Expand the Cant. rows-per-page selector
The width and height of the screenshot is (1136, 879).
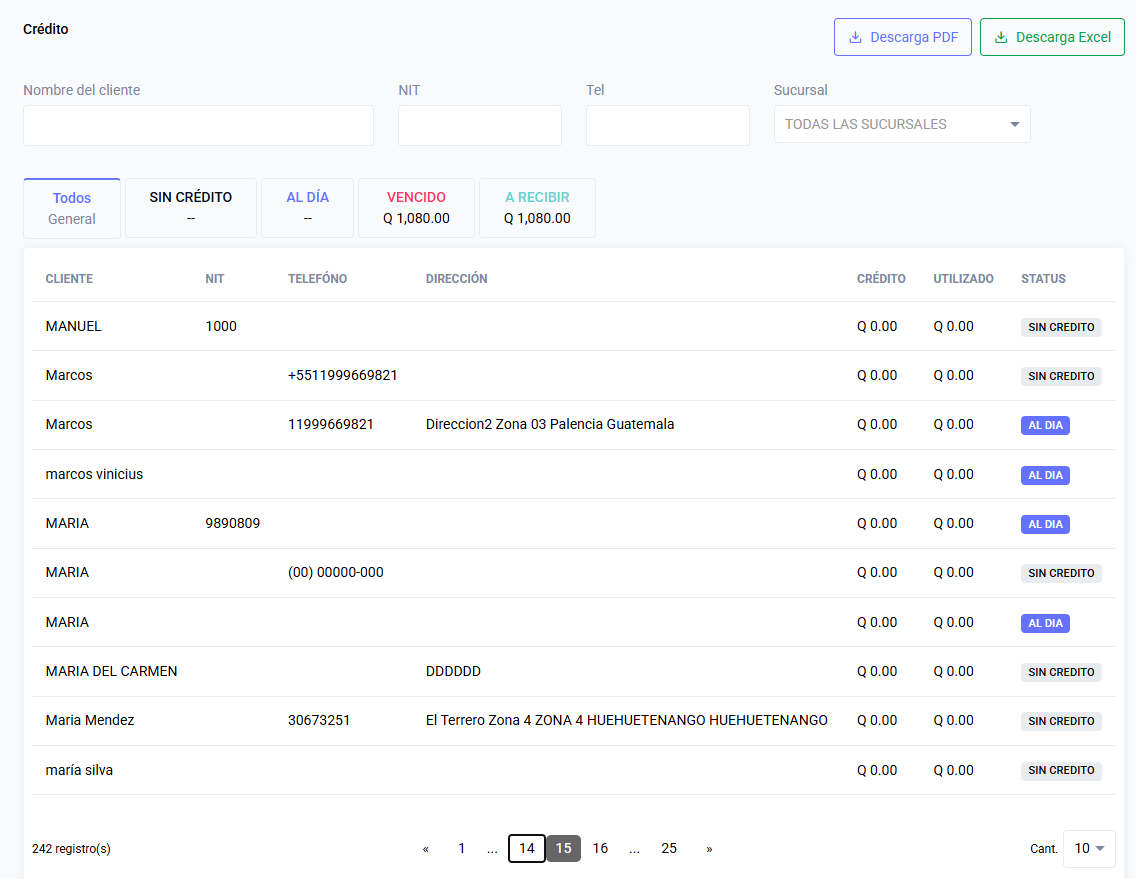coord(1089,849)
